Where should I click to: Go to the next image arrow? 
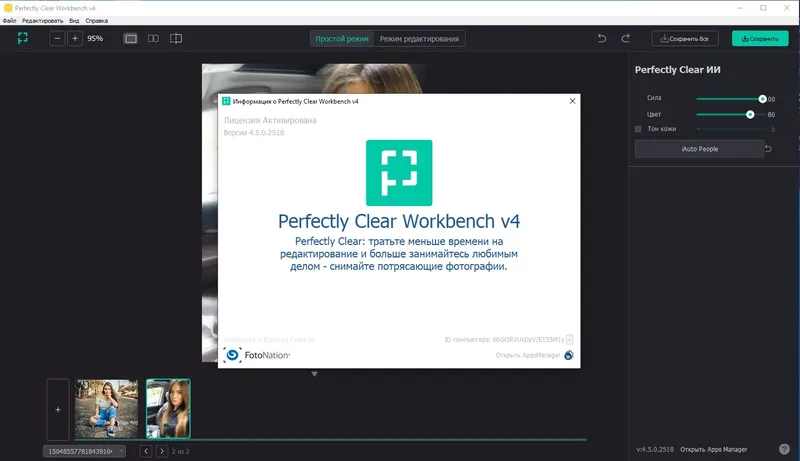(x=162, y=451)
